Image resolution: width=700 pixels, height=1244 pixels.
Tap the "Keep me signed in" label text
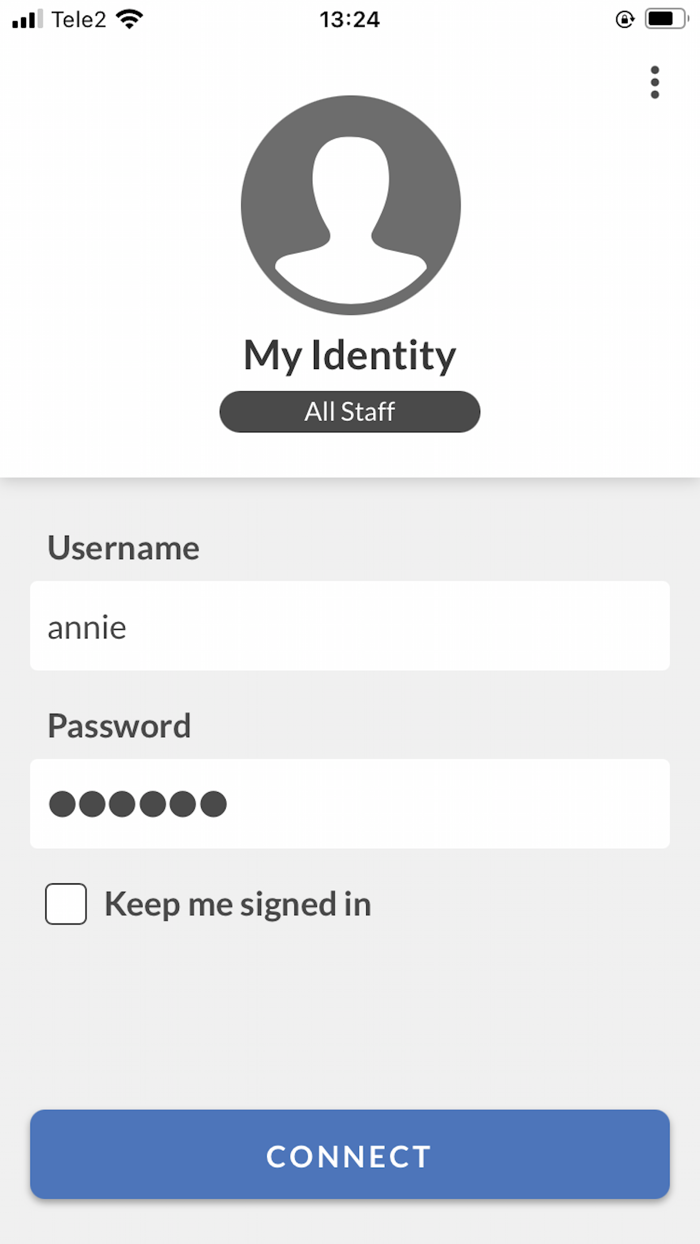coord(238,904)
